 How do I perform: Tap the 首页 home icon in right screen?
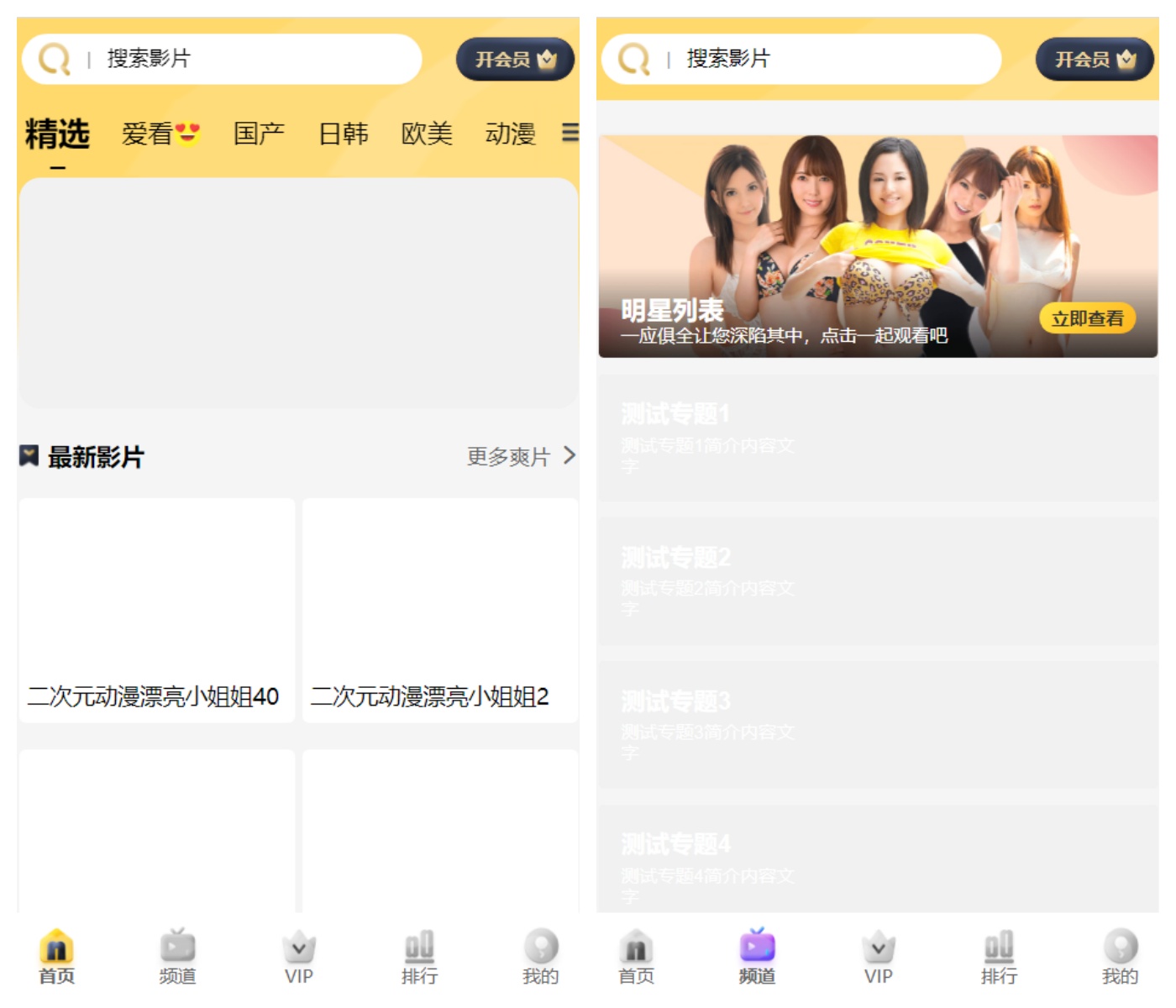point(636,948)
